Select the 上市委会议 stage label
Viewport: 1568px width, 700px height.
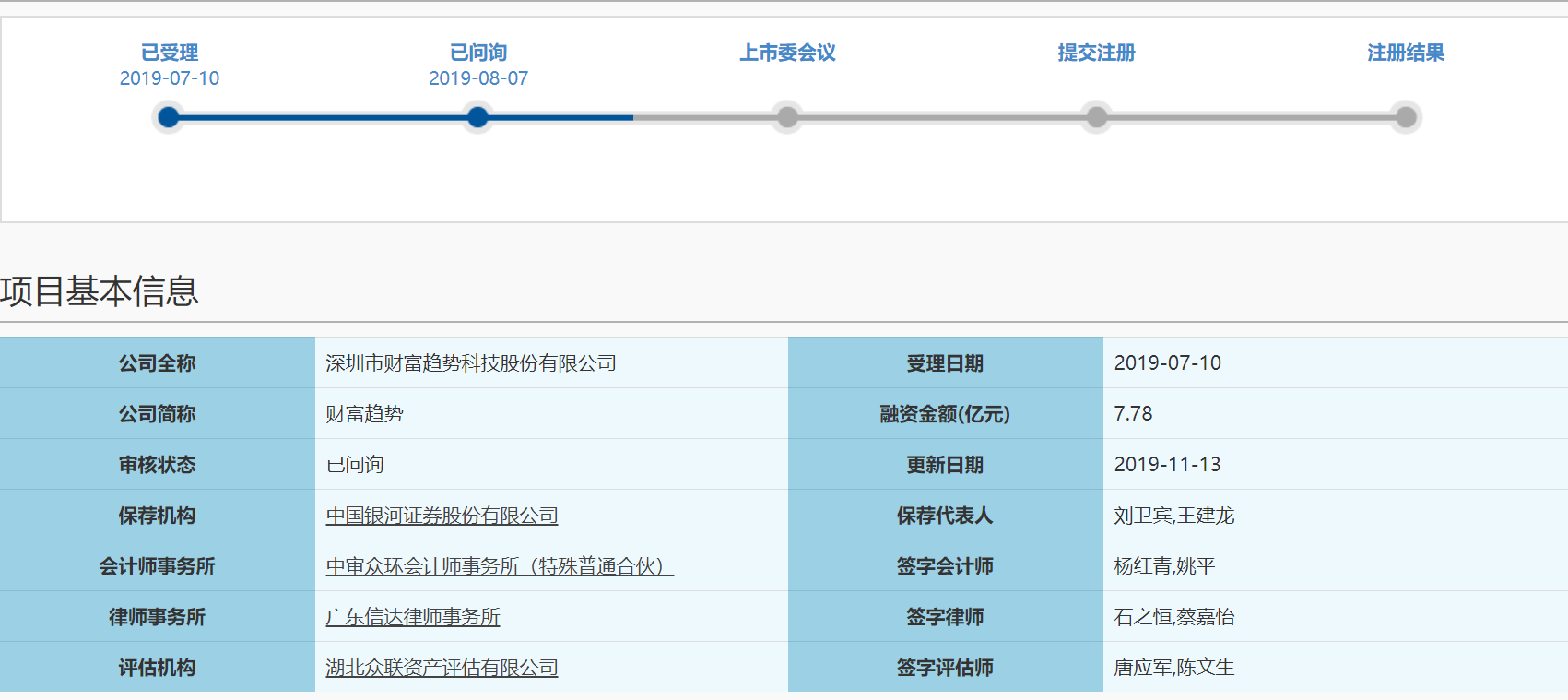tap(787, 53)
